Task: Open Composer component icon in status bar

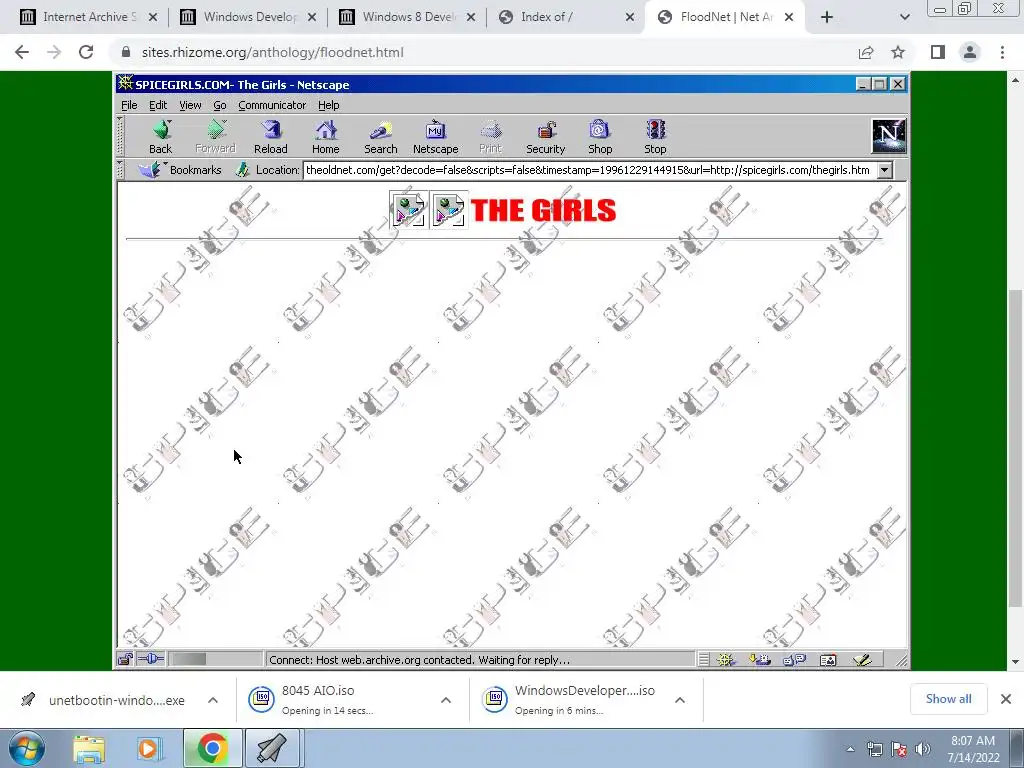Action: [x=862, y=660]
